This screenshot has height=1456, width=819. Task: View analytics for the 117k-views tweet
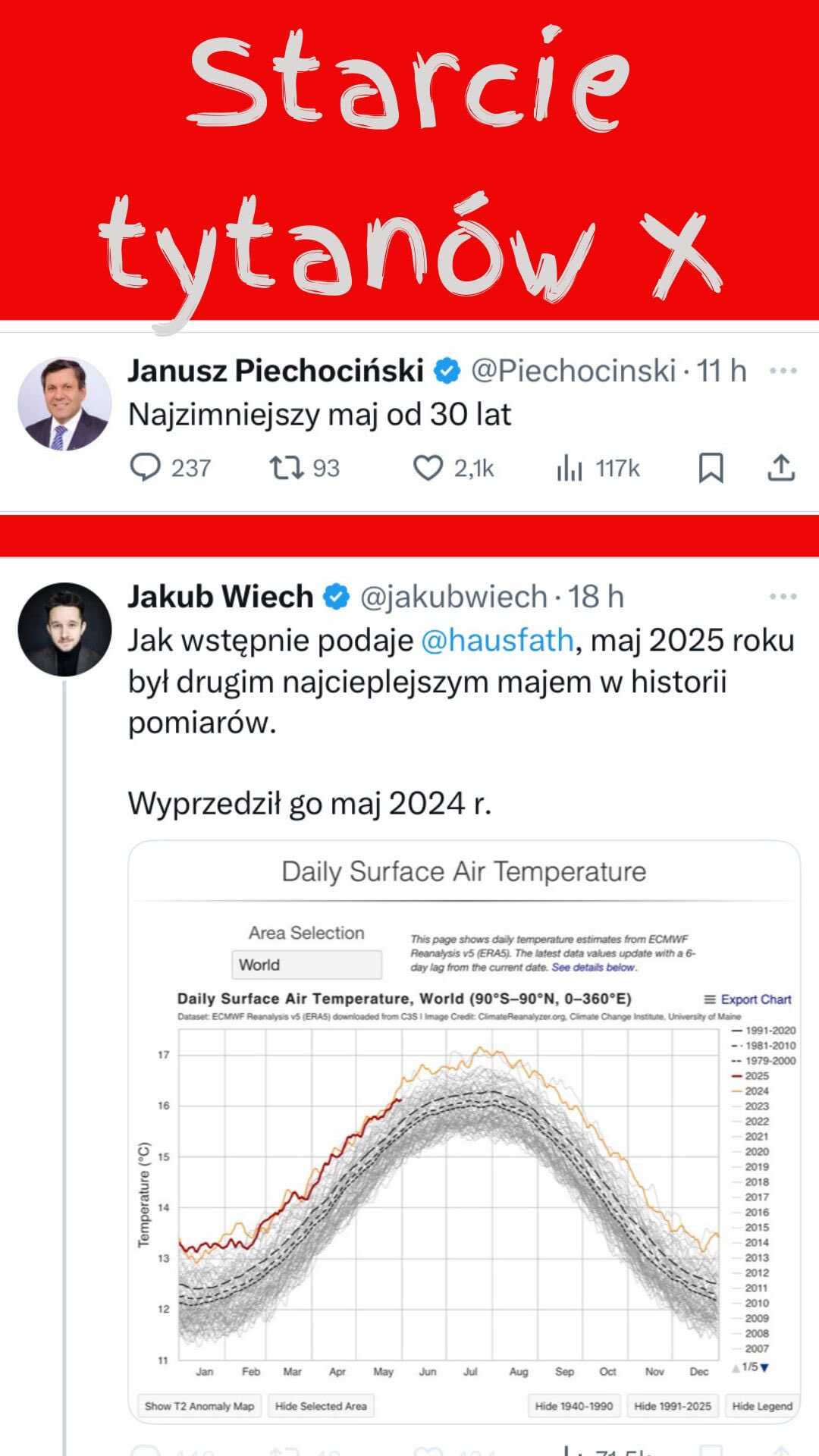[x=598, y=468]
